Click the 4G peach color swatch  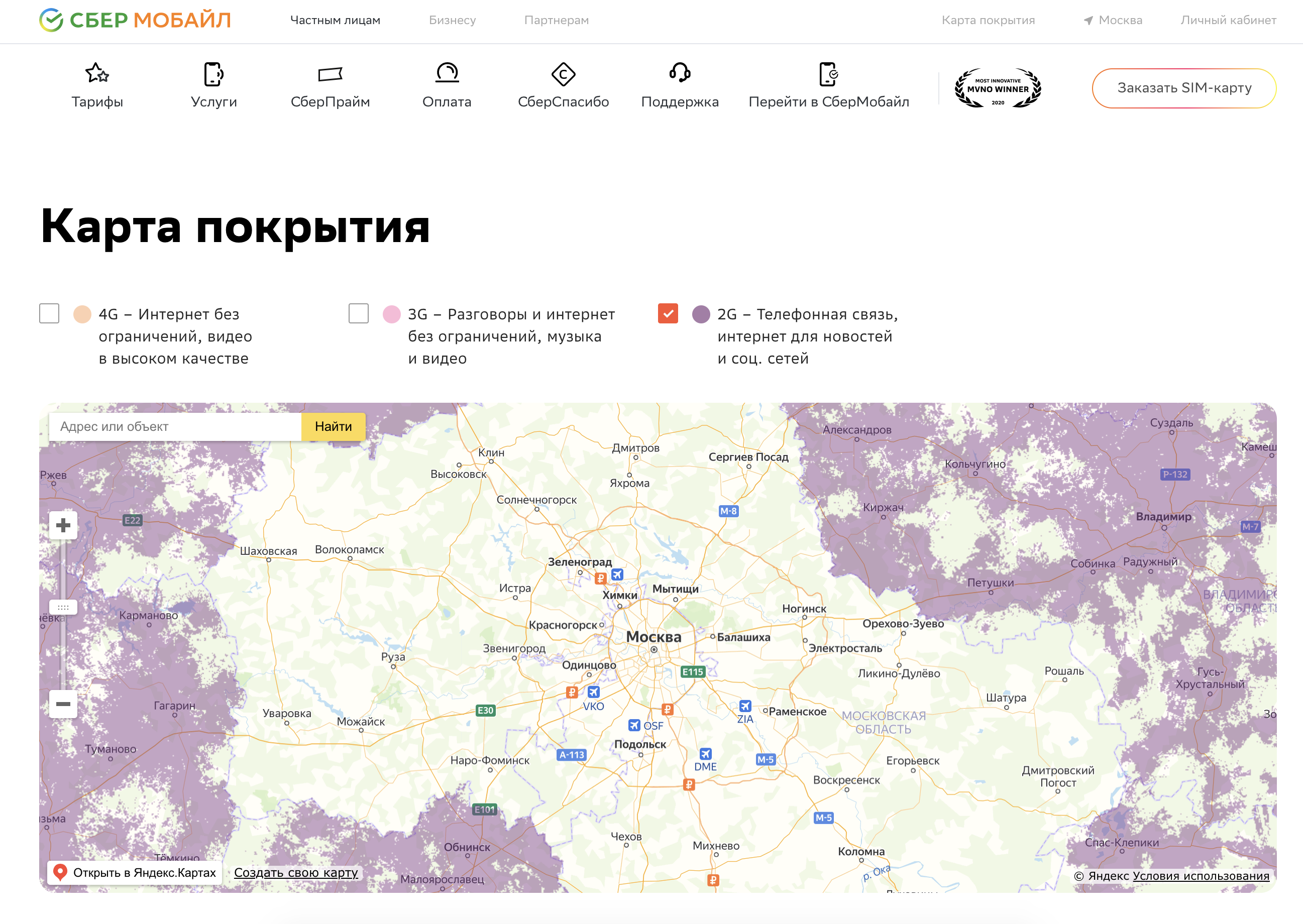click(x=82, y=314)
